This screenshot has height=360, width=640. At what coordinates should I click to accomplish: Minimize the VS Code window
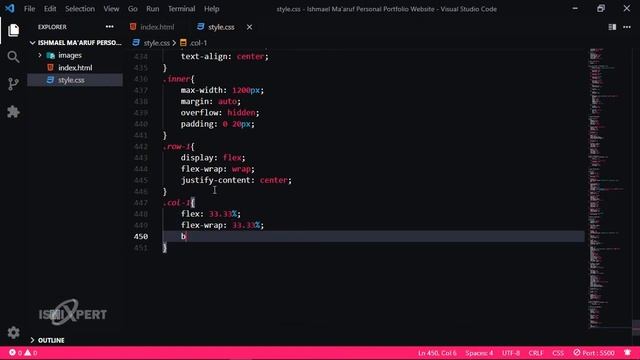point(575,9)
